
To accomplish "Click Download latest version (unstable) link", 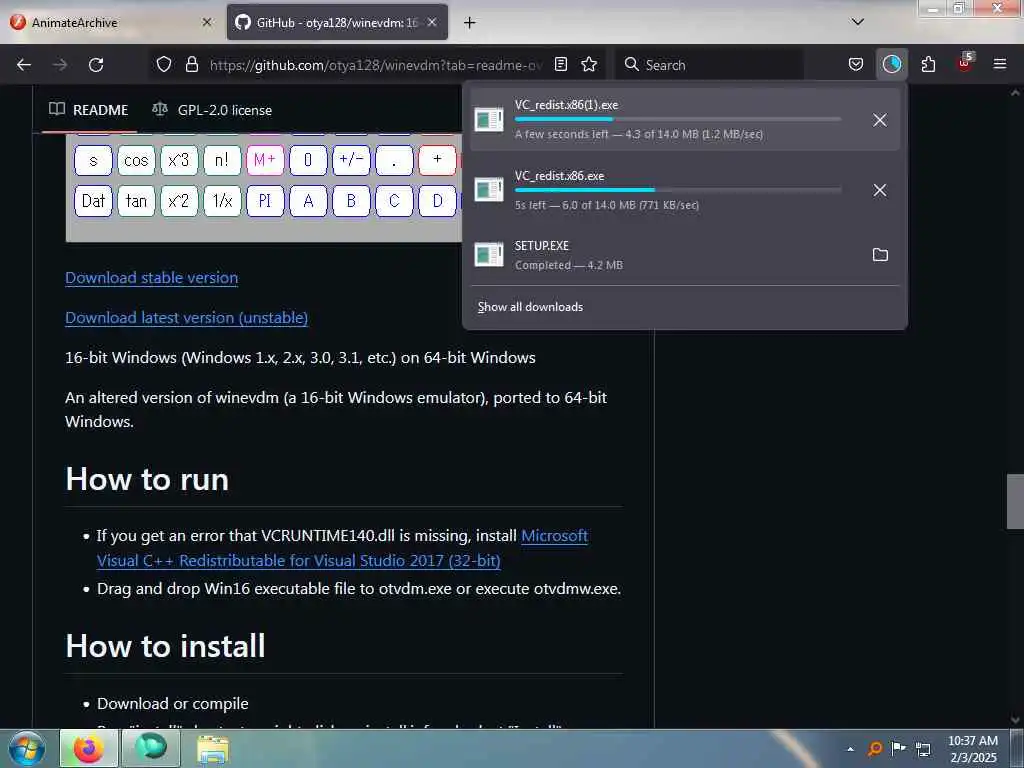I will [186, 317].
